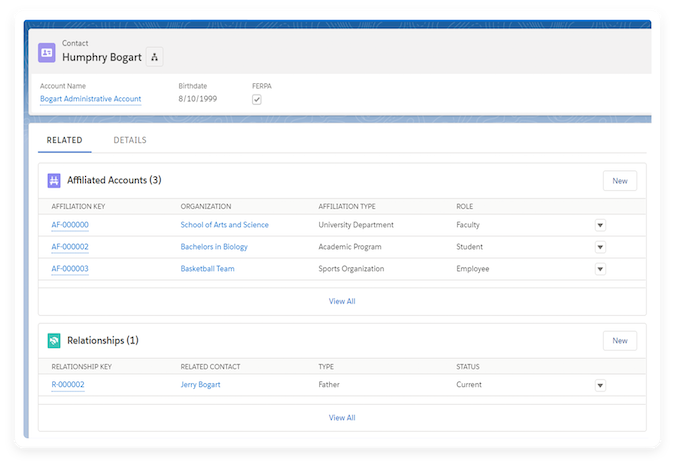Click the Role column header
The image size is (675, 466).
coord(464,207)
